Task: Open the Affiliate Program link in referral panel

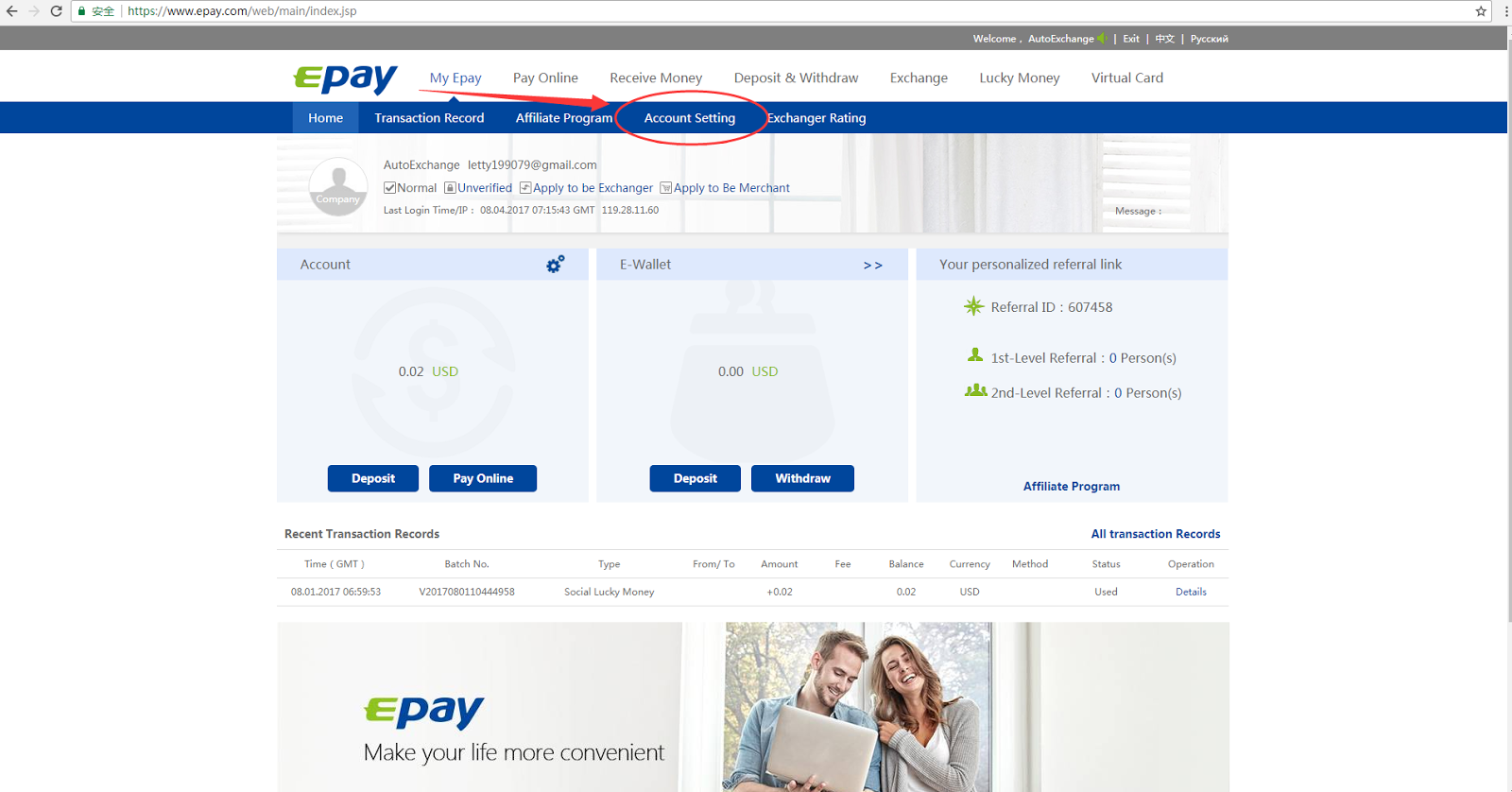Action: pos(1072,486)
